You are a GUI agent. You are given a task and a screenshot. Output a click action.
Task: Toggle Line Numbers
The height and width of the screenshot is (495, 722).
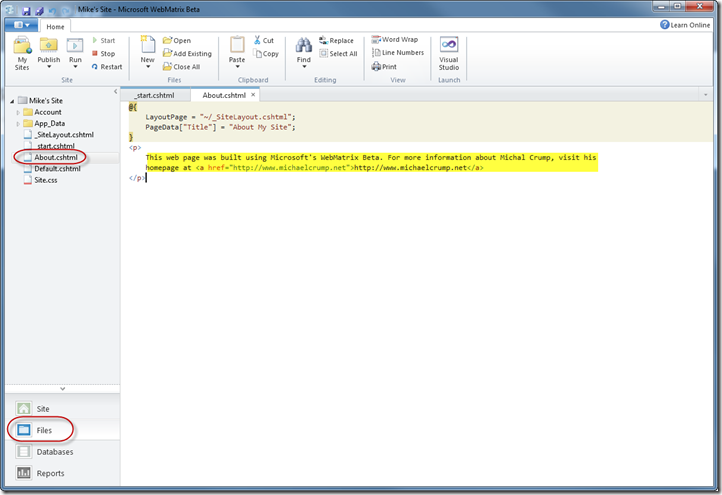point(398,52)
